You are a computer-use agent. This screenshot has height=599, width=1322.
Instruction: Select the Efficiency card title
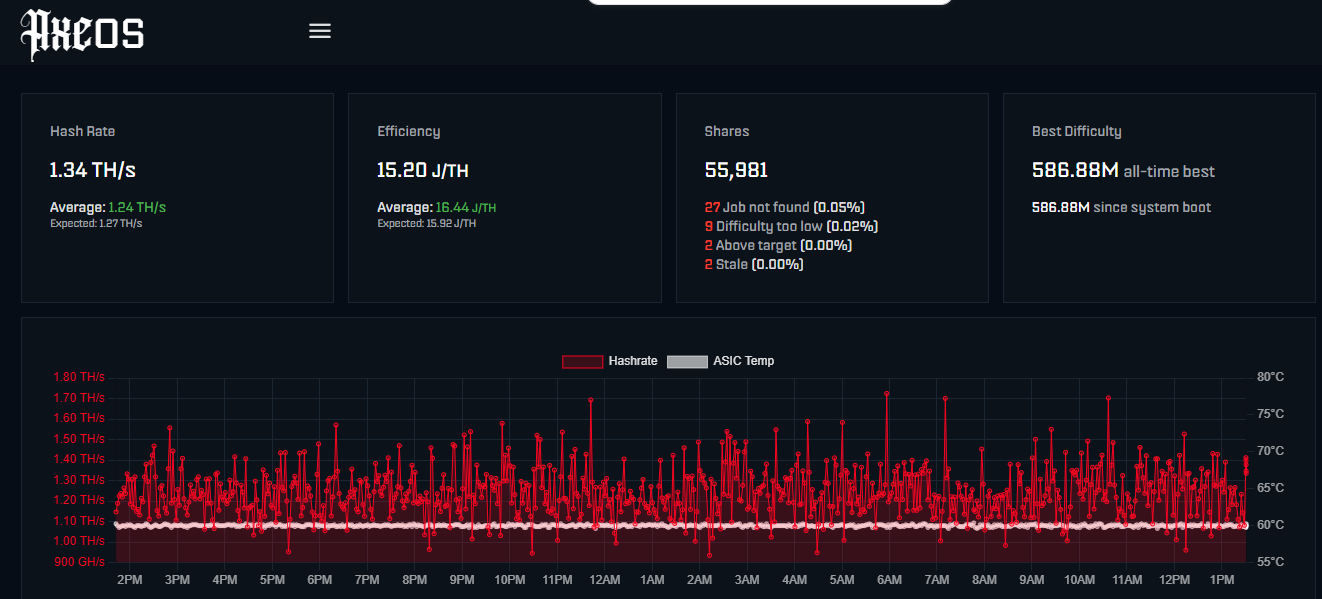pos(408,131)
